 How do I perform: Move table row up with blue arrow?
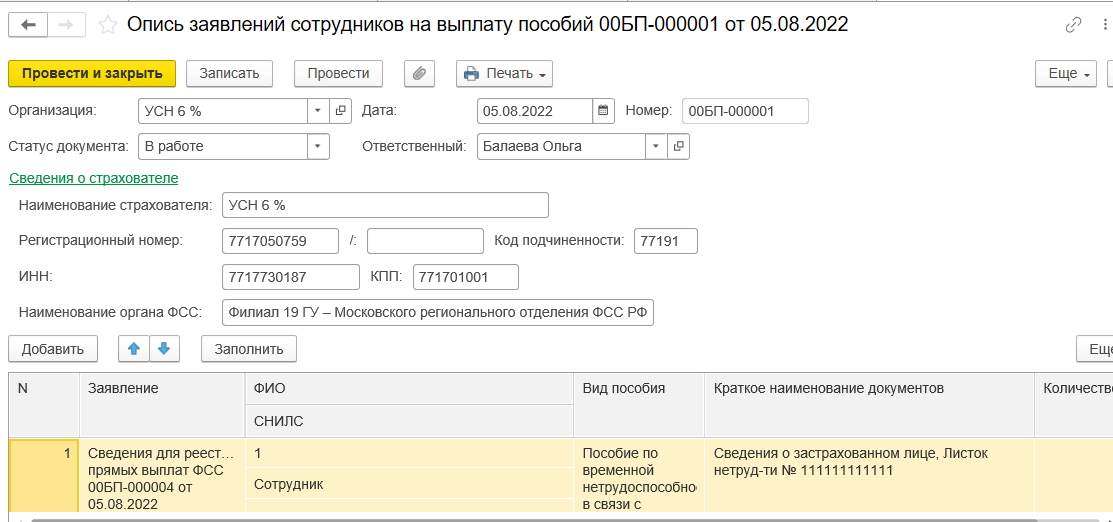pos(134,348)
